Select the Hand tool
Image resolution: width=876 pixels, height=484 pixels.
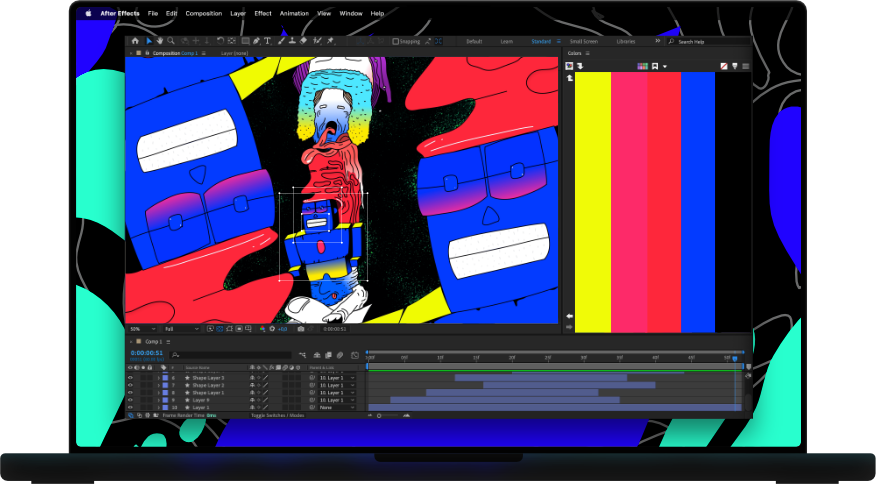(160, 41)
